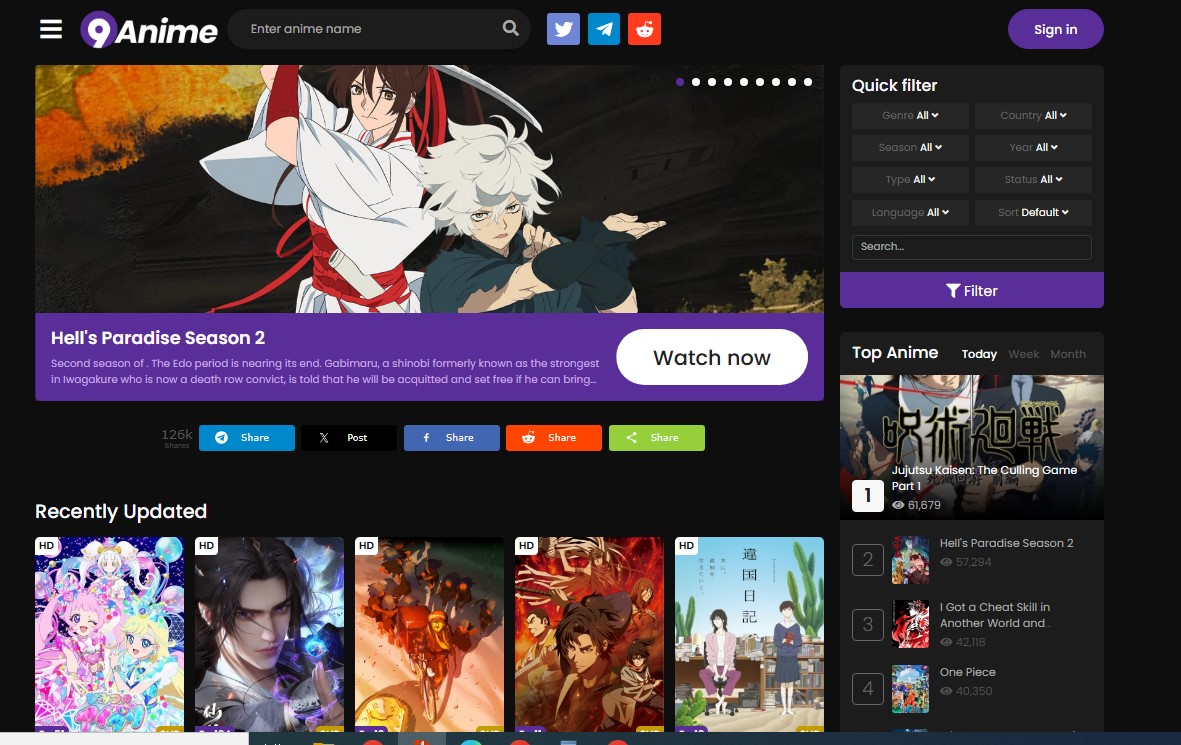Select the second carousel dot

pyautogui.click(x=696, y=82)
